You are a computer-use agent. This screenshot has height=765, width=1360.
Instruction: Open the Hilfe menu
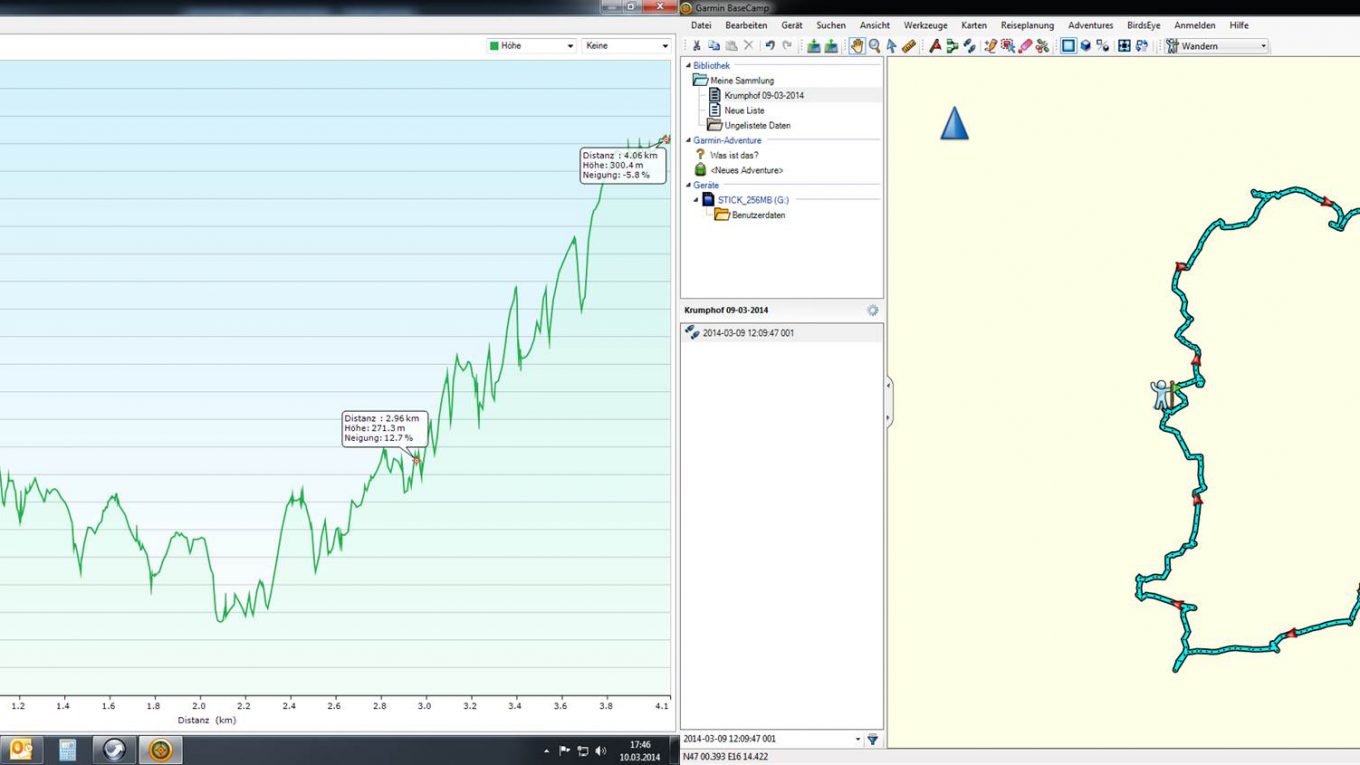pos(1239,25)
